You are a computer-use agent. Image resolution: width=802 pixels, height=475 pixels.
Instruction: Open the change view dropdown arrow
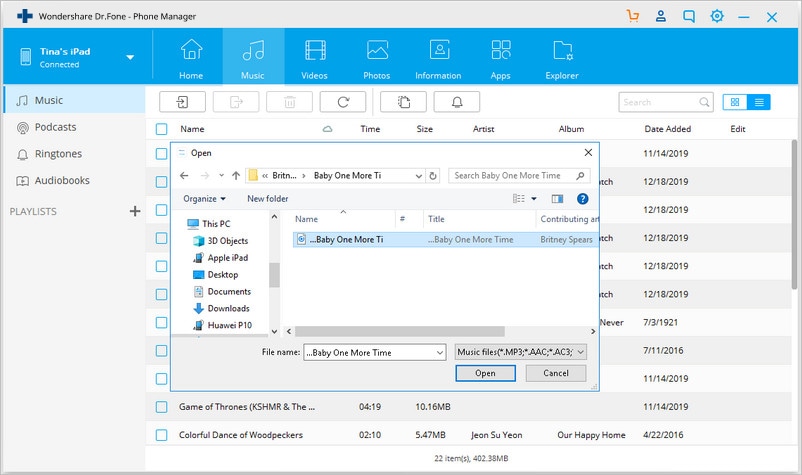point(534,199)
